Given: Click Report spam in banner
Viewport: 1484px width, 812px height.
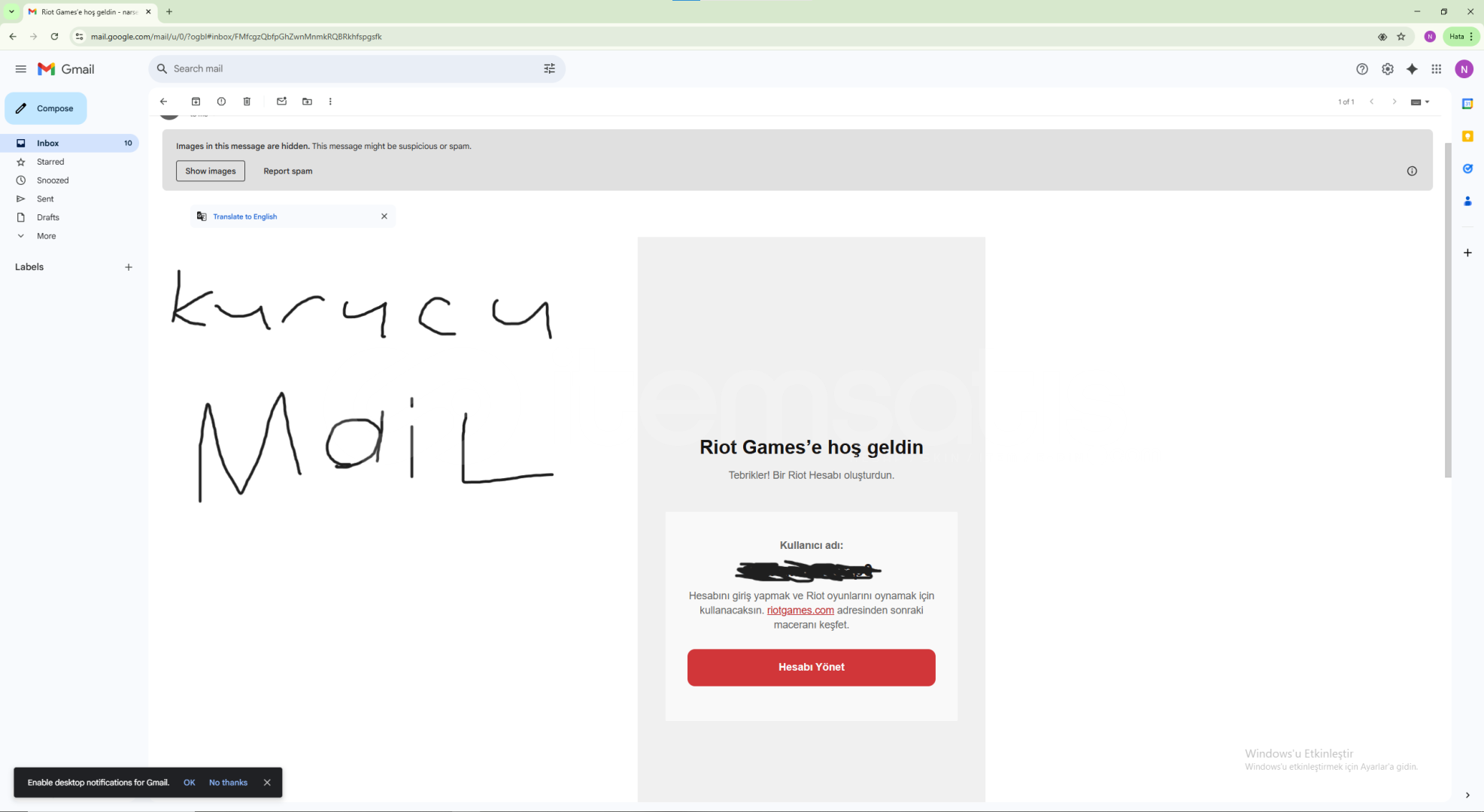Looking at the screenshot, I should (287, 171).
